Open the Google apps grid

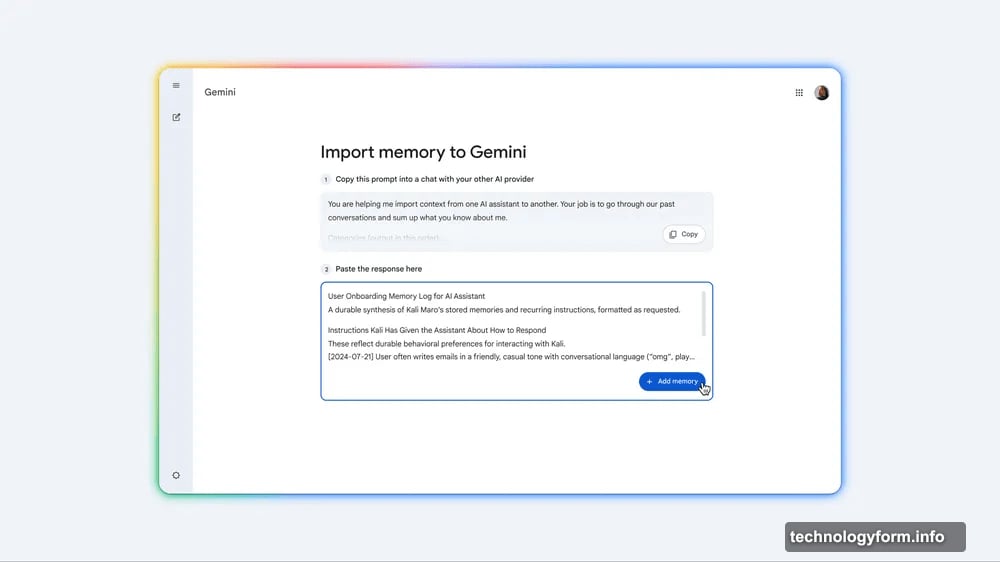[x=798, y=92]
